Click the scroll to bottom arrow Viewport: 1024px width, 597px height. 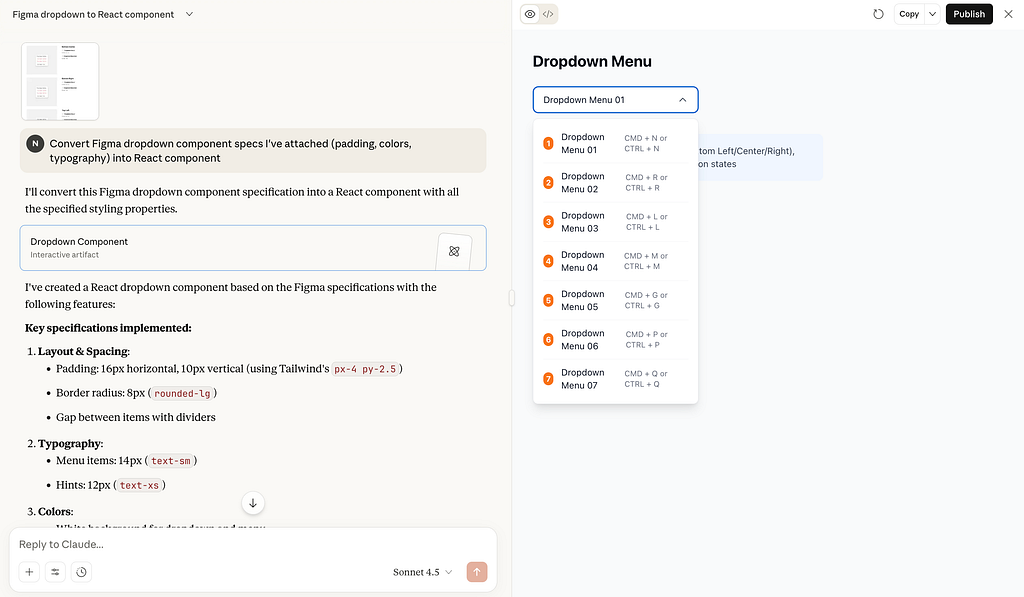click(253, 503)
